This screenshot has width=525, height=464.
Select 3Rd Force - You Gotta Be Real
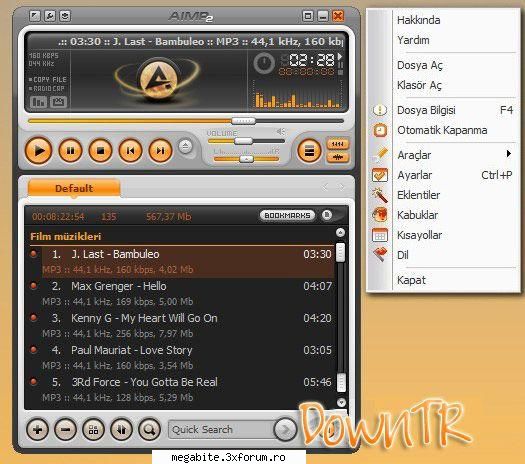(x=188, y=389)
